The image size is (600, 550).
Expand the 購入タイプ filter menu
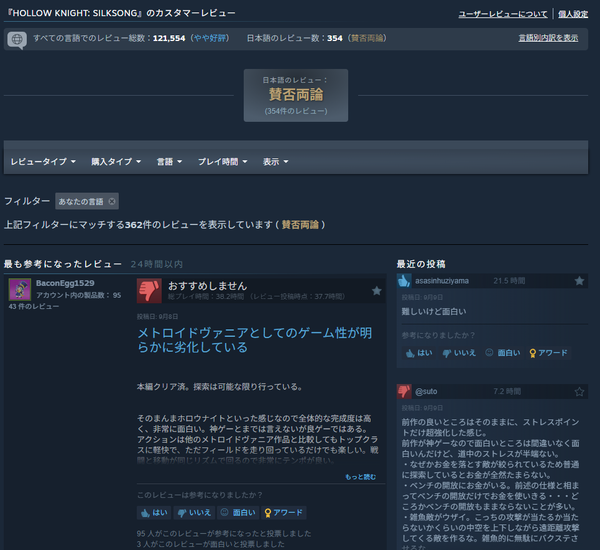(x=116, y=162)
